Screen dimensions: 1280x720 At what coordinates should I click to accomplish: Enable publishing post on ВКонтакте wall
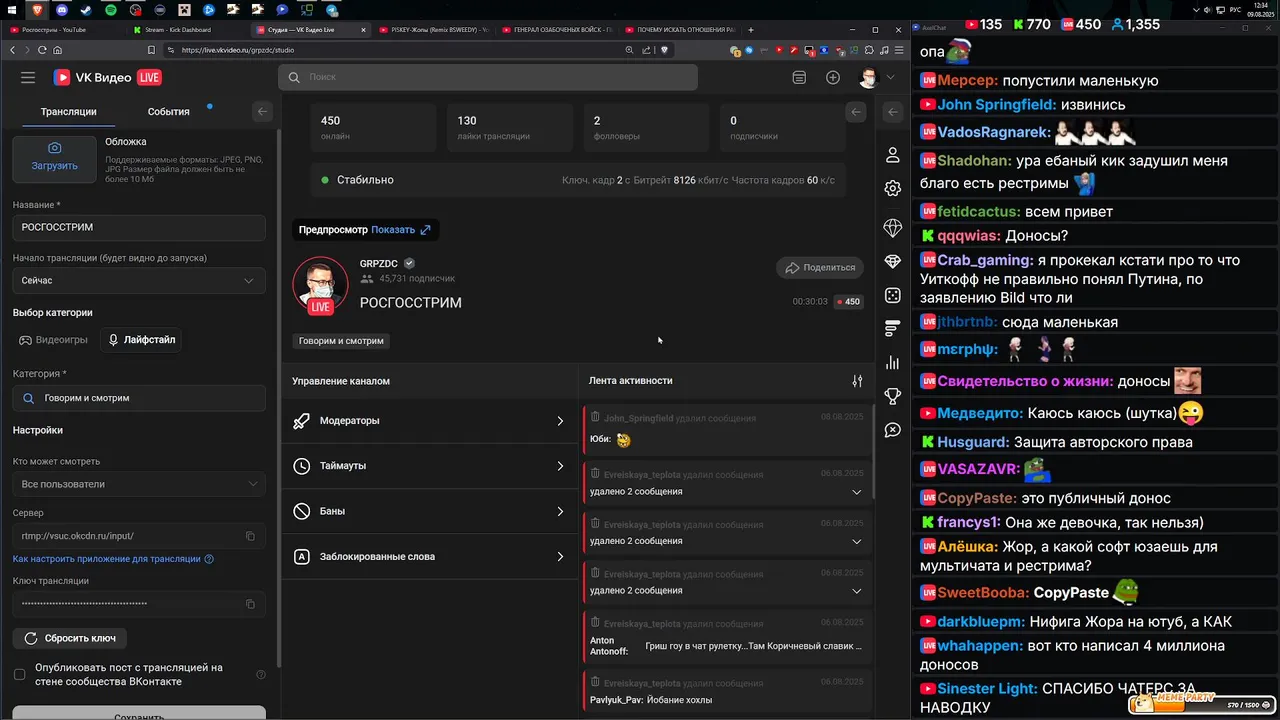click(x=19, y=674)
